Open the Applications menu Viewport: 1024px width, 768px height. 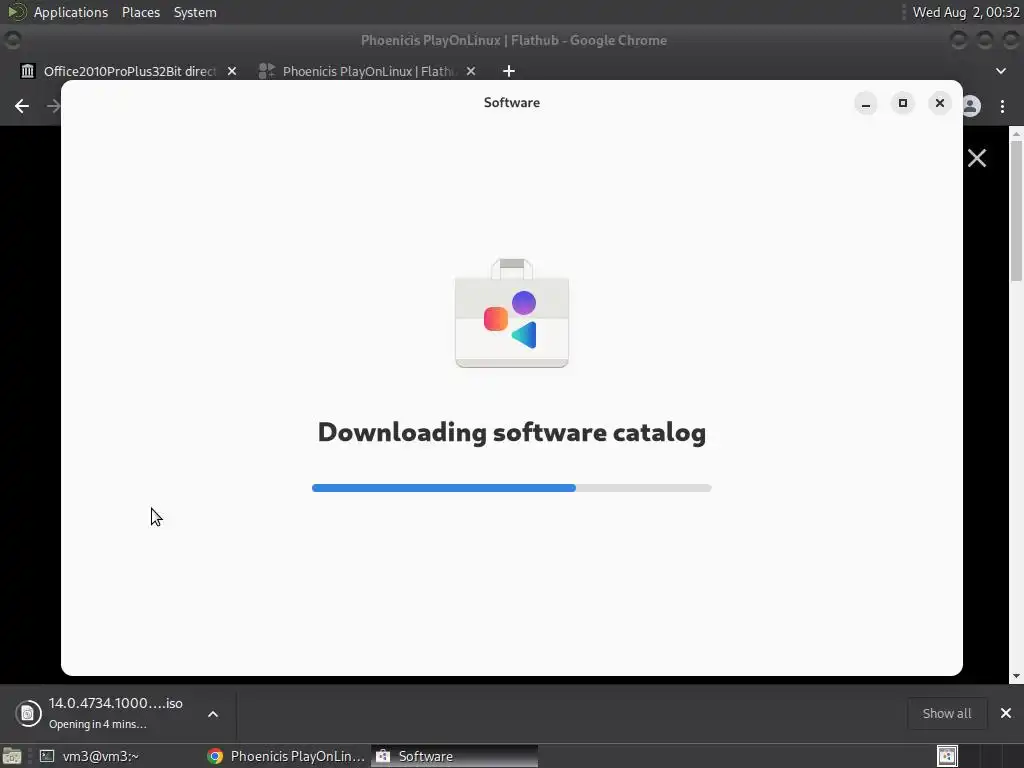coord(71,12)
